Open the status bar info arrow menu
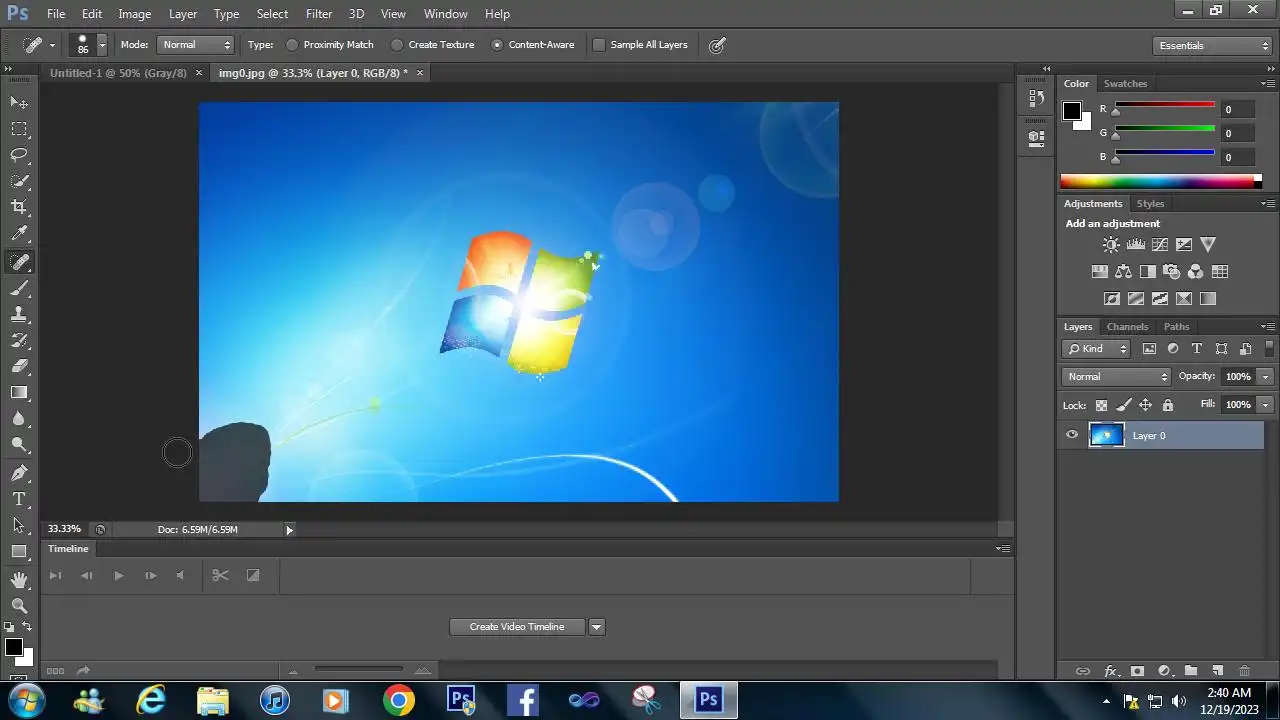This screenshot has height=720, width=1280. click(290, 530)
